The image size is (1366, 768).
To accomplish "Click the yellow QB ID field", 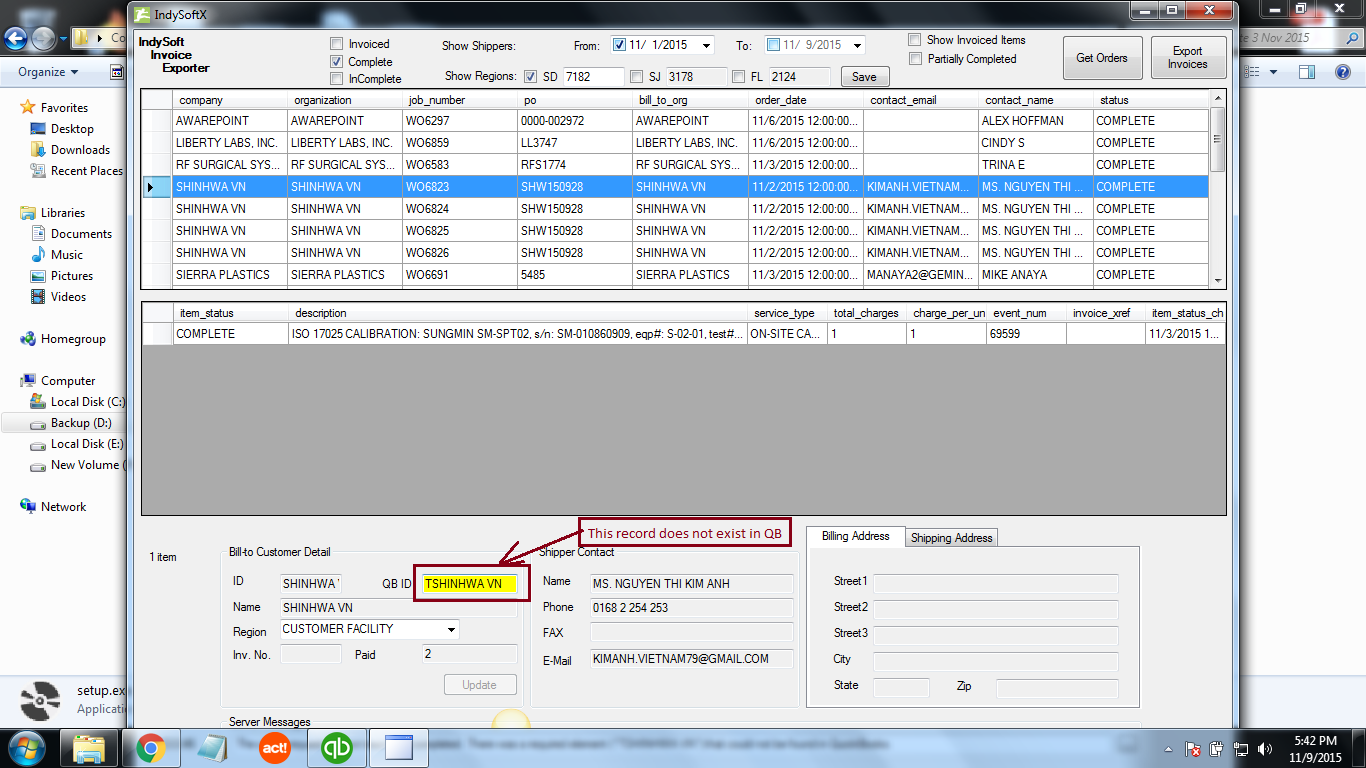I will click(469, 584).
